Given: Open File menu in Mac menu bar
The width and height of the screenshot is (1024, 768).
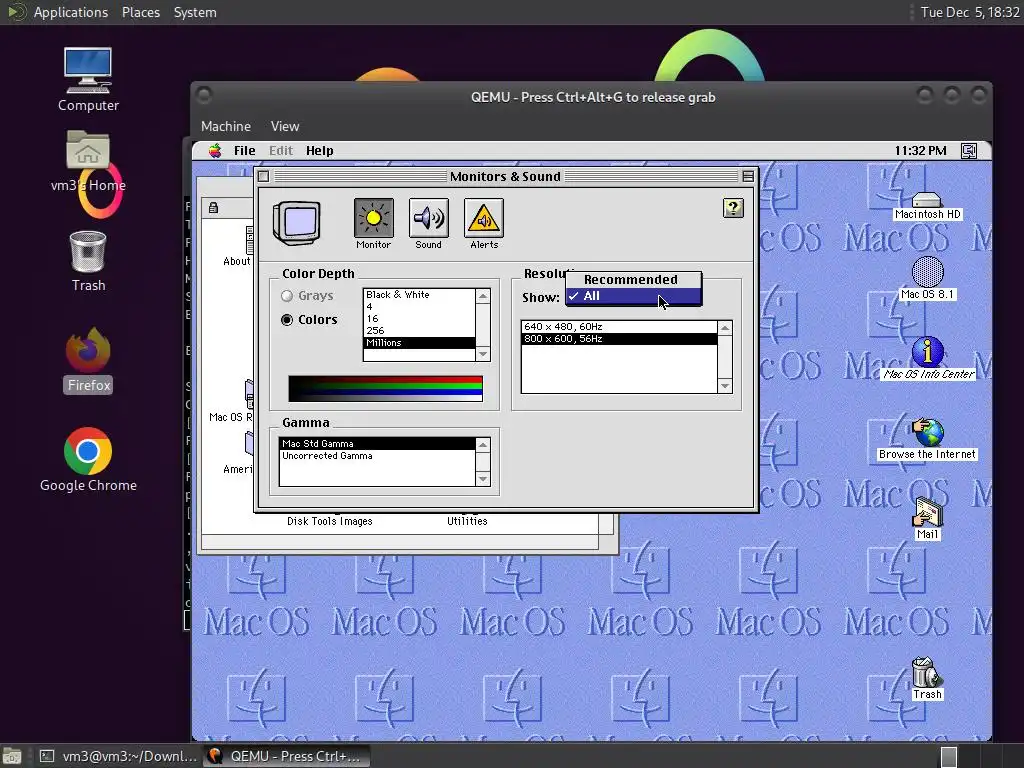Looking at the screenshot, I should click(x=245, y=151).
